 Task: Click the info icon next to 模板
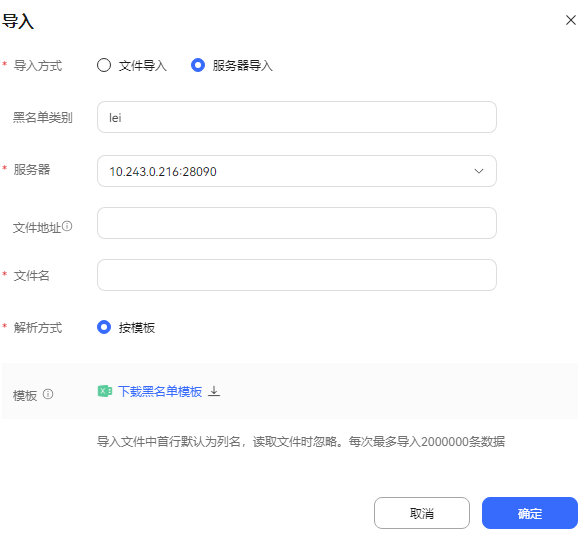tap(48, 394)
